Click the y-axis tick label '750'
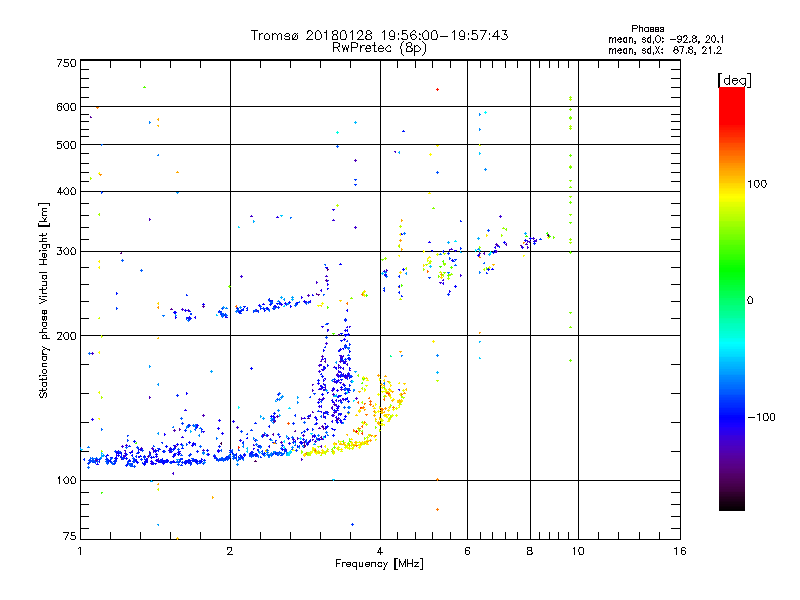This screenshot has height=600, width=800. 66,63
